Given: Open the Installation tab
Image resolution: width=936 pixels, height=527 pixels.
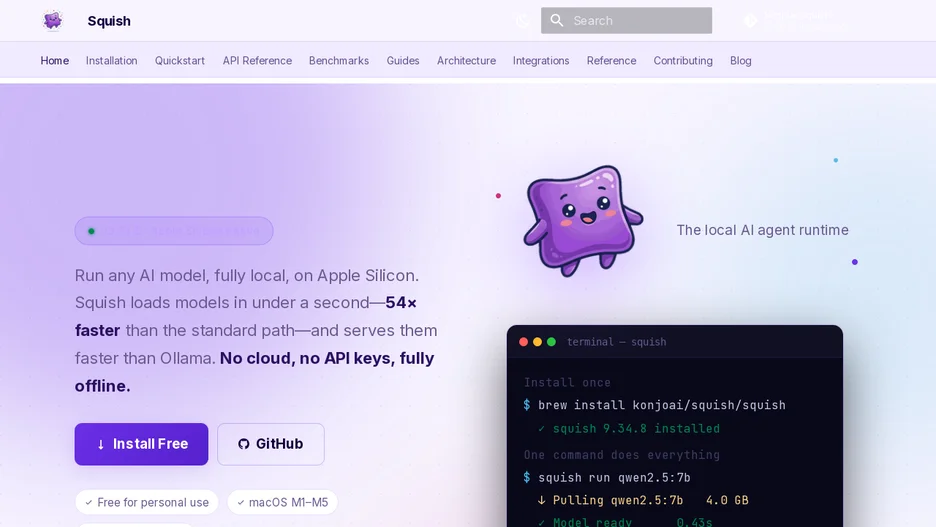Looking at the screenshot, I should pos(111,60).
